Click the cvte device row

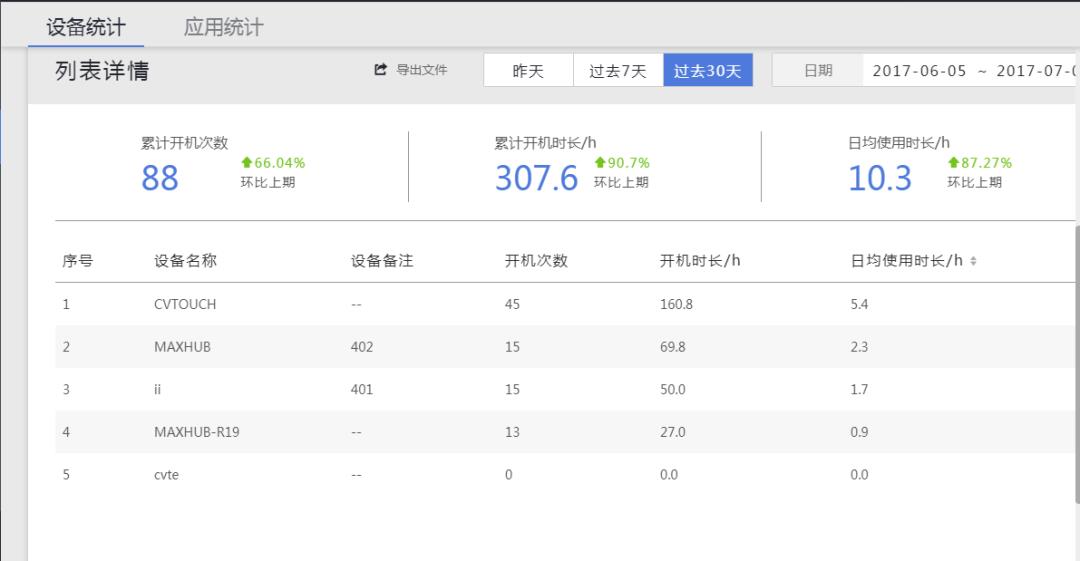tap(166, 475)
